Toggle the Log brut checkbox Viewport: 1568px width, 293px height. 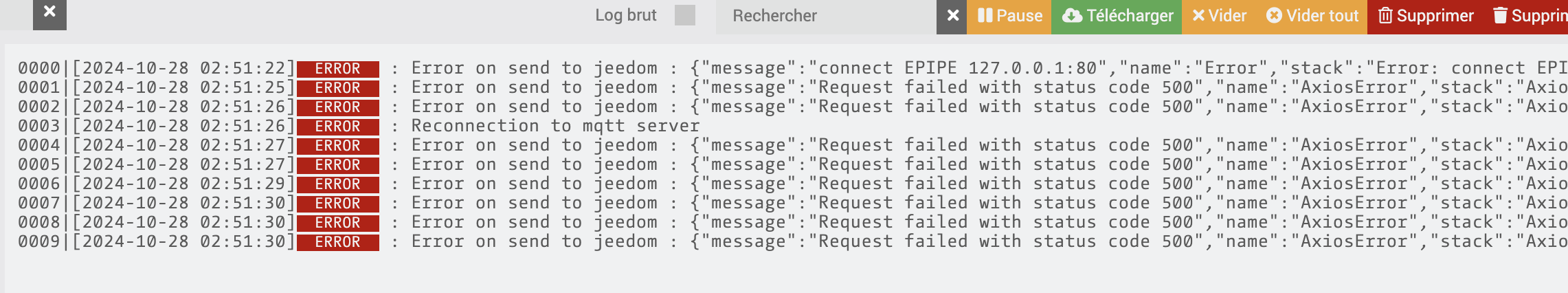coord(685,15)
